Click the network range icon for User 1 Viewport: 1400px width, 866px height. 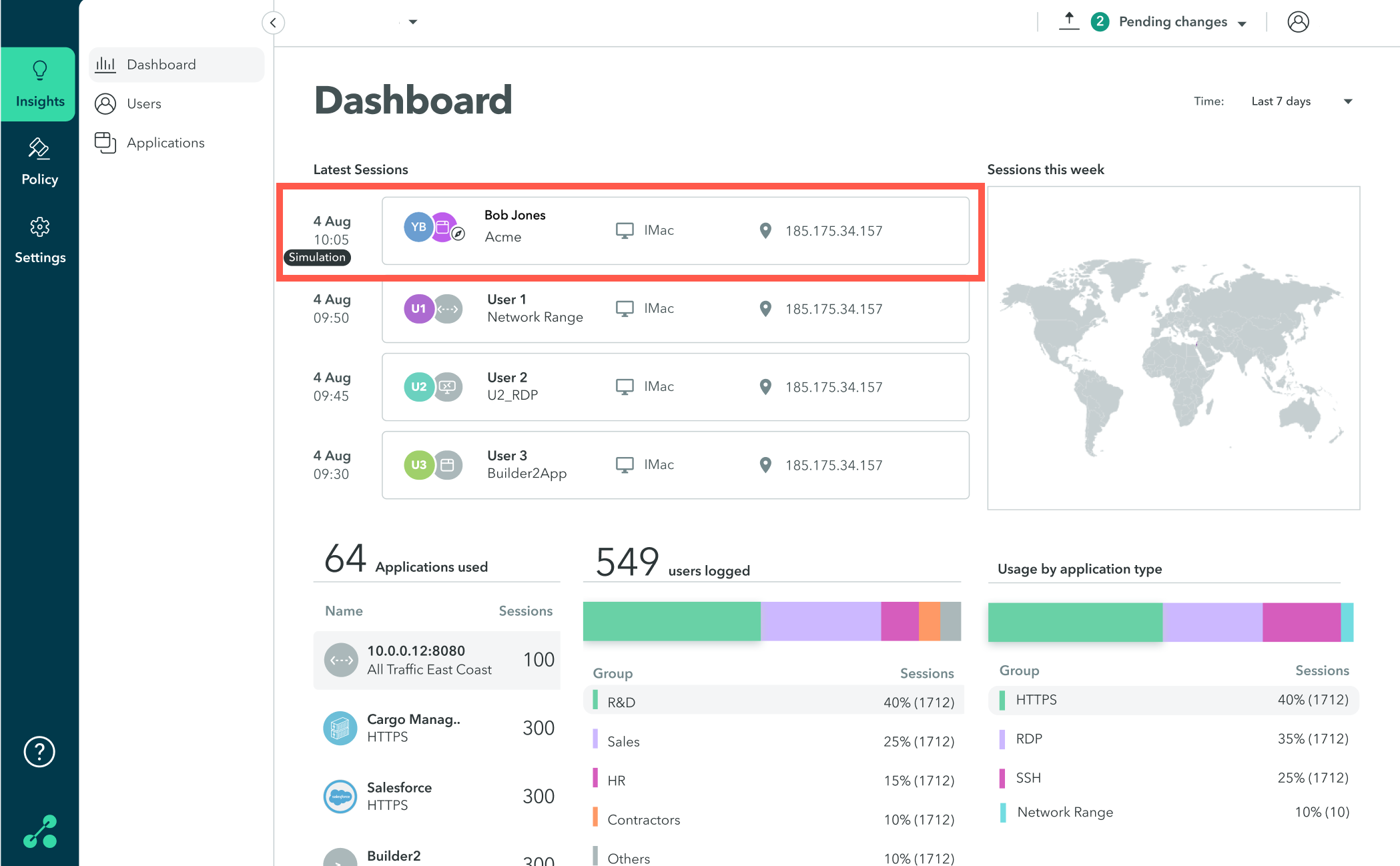pyautogui.click(x=448, y=309)
